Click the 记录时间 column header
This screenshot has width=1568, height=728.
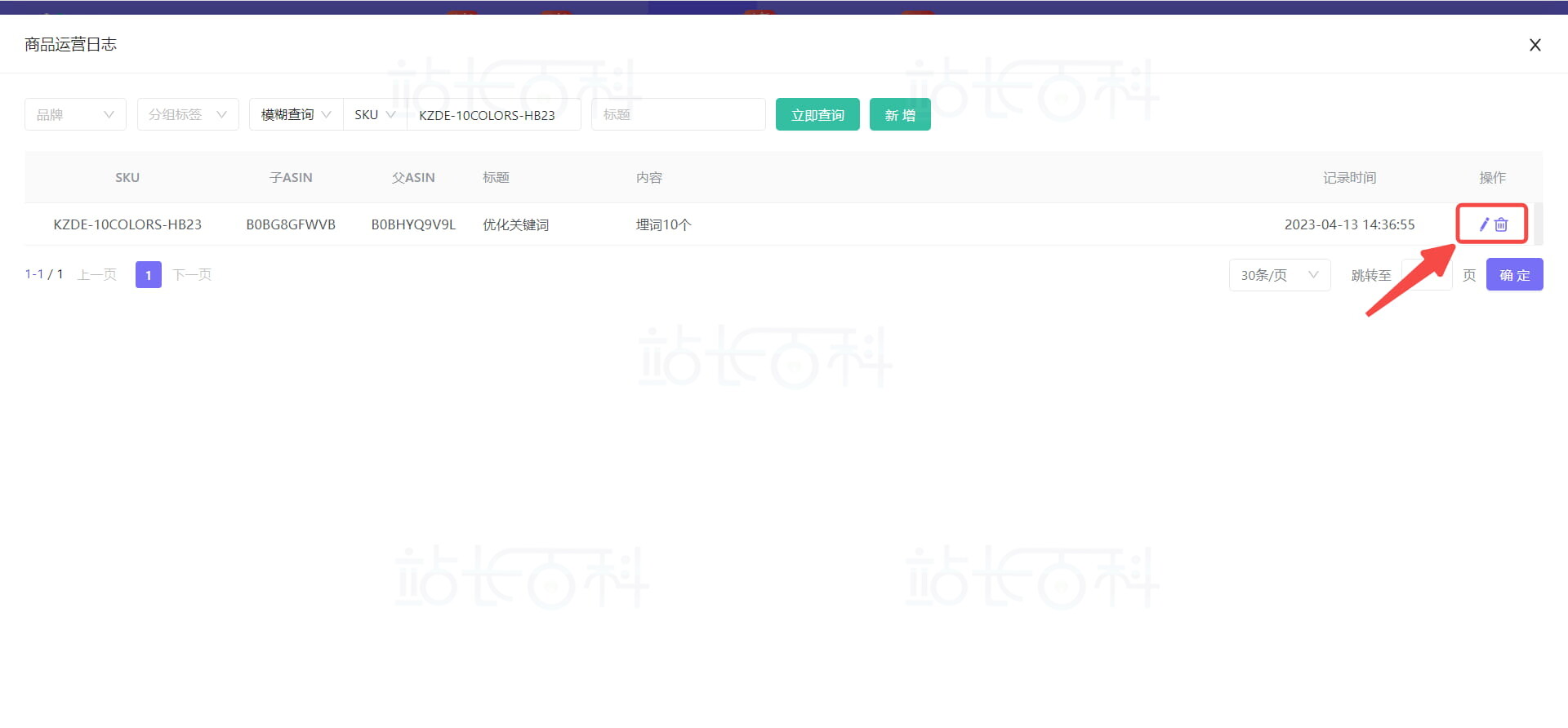(x=1349, y=177)
